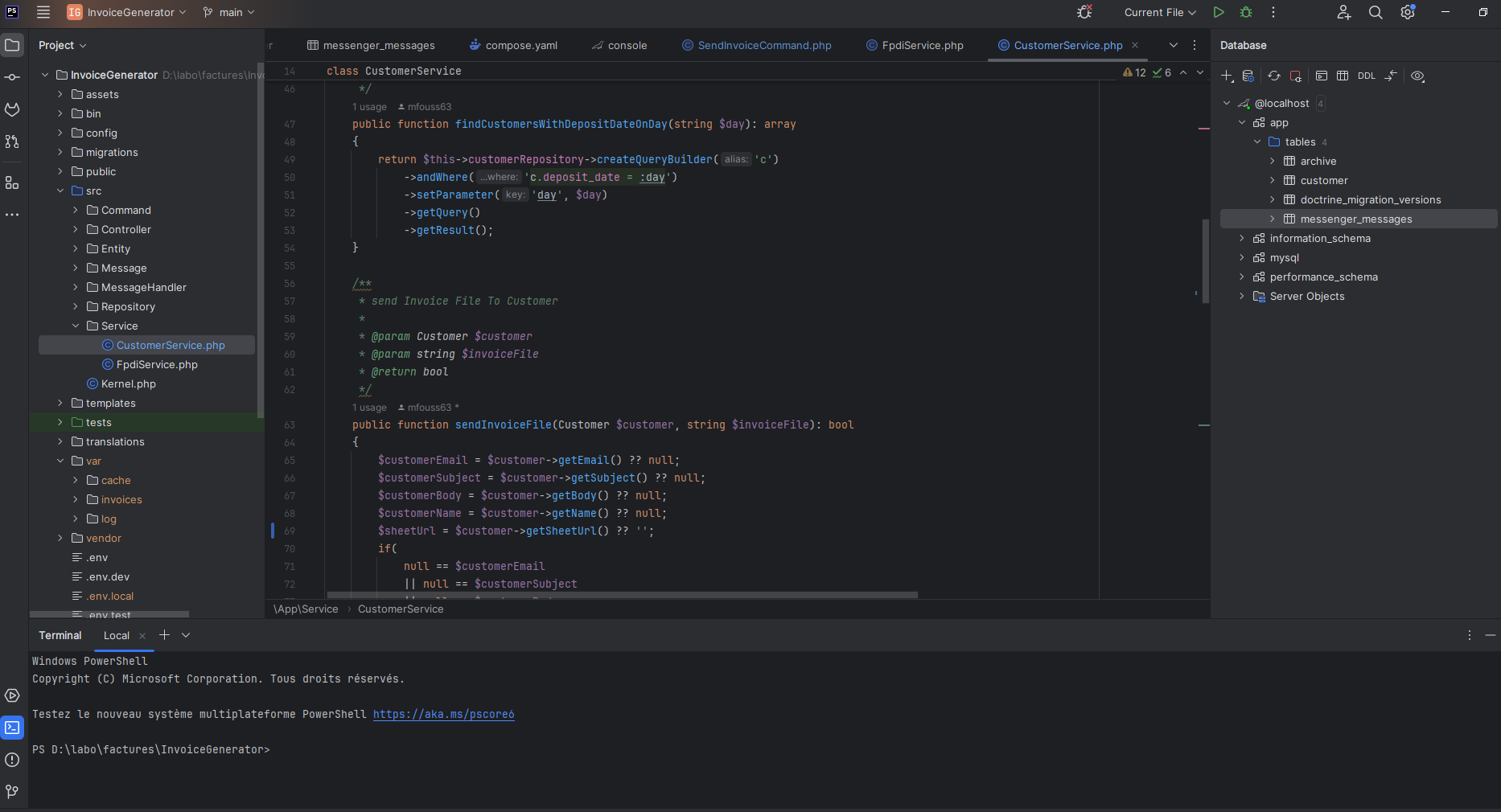
Task: Open the main hamburger menu
Action: click(x=43, y=12)
